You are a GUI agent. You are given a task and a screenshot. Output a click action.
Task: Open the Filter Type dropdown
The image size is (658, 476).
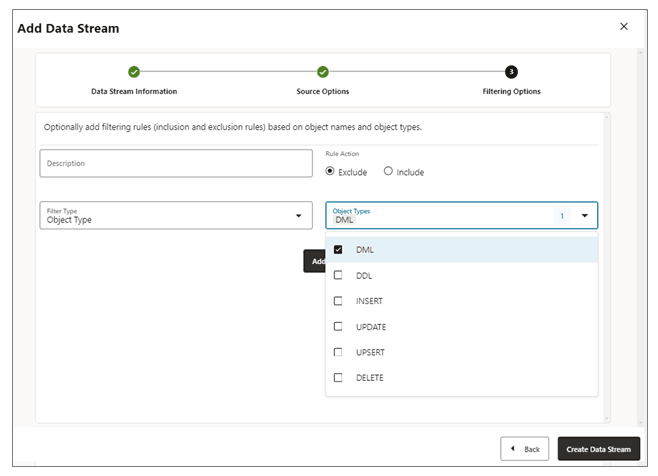298,216
